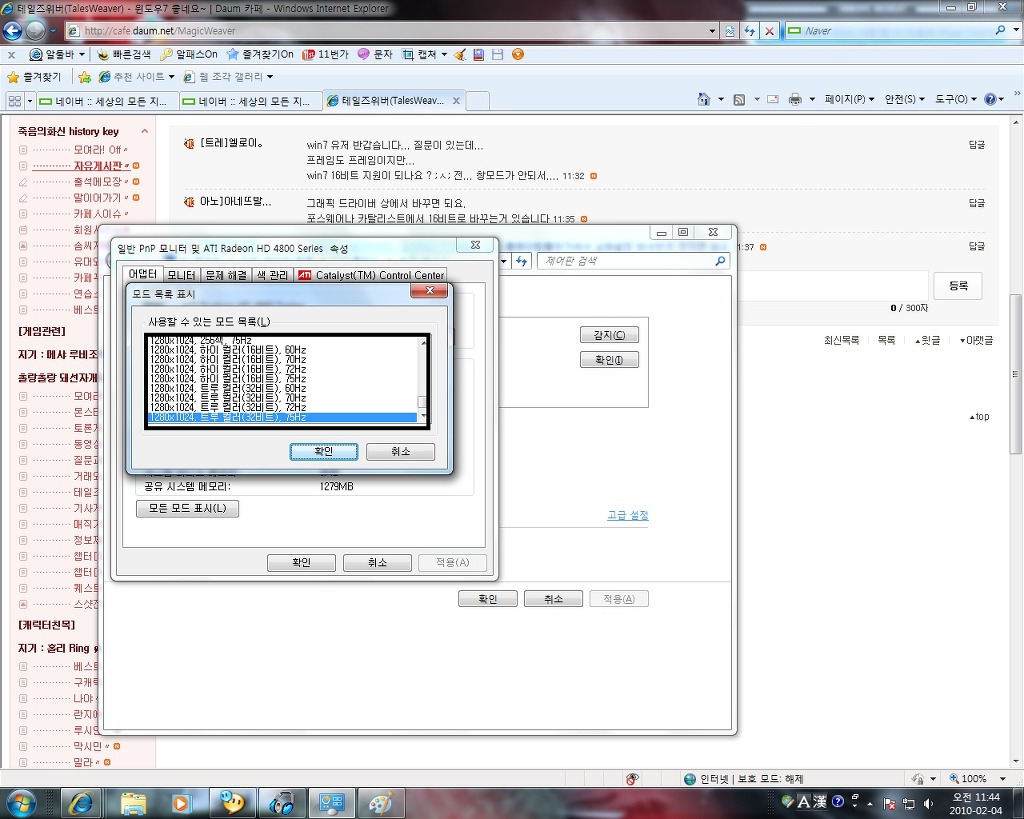The height and width of the screenshot is (819, 1024).
Task: Click the volume speaker tray icon
Action: pos(928,803)
